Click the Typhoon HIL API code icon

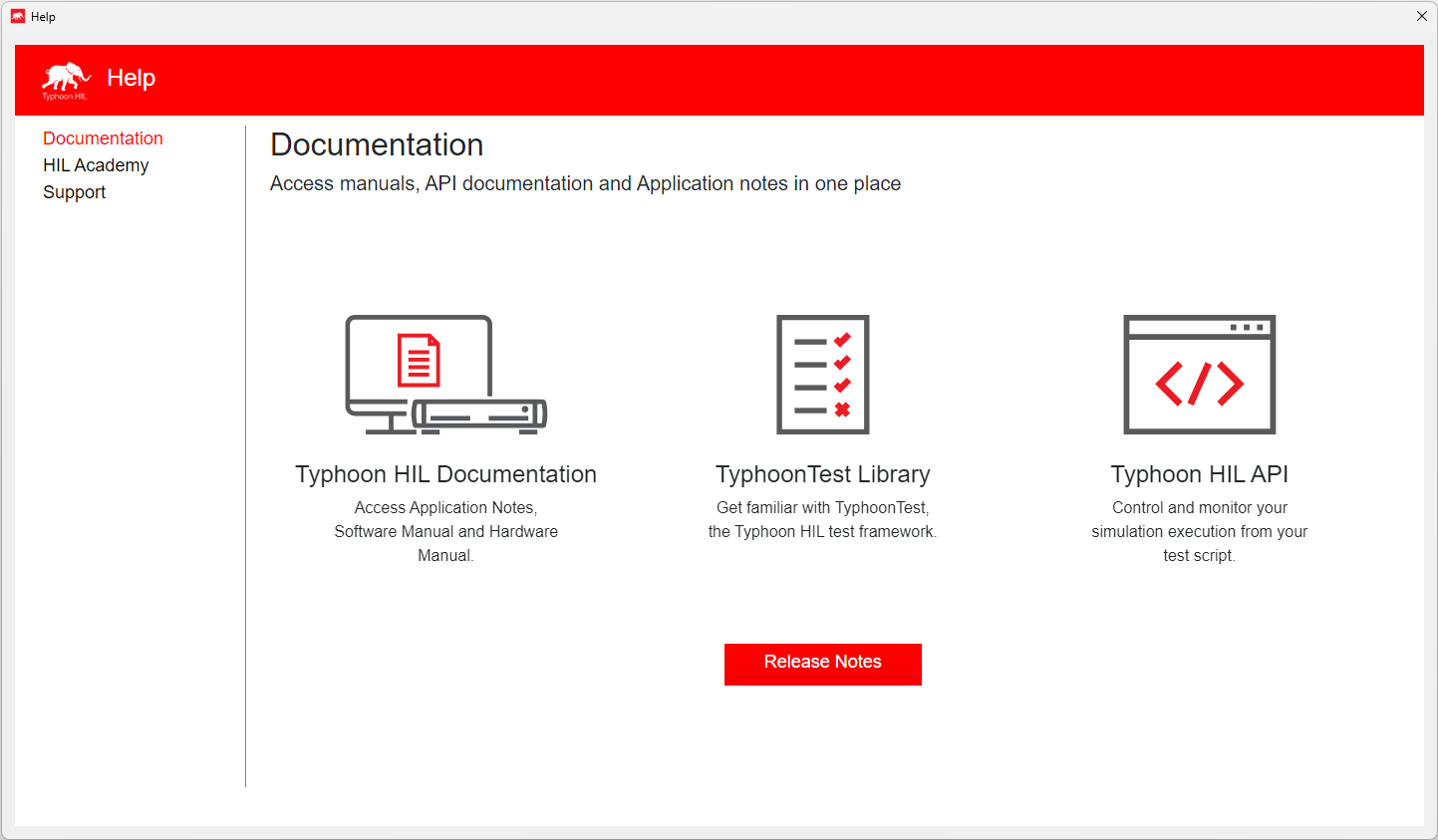pyautogui.click(x=1199, y=375)
